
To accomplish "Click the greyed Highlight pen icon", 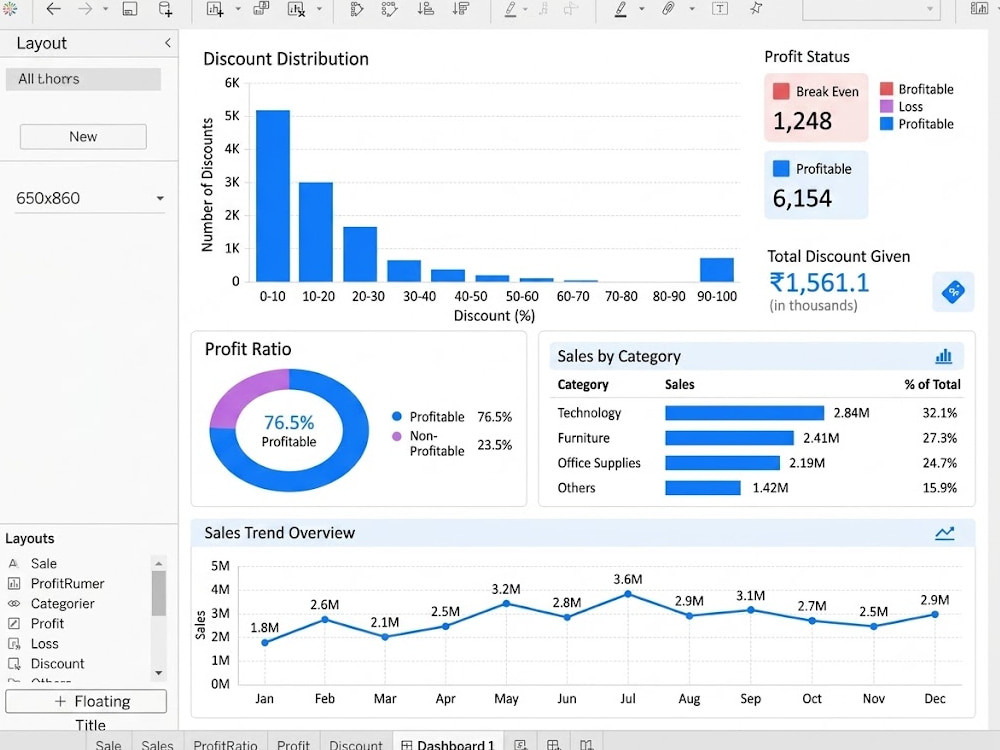I will coord(510,9).
